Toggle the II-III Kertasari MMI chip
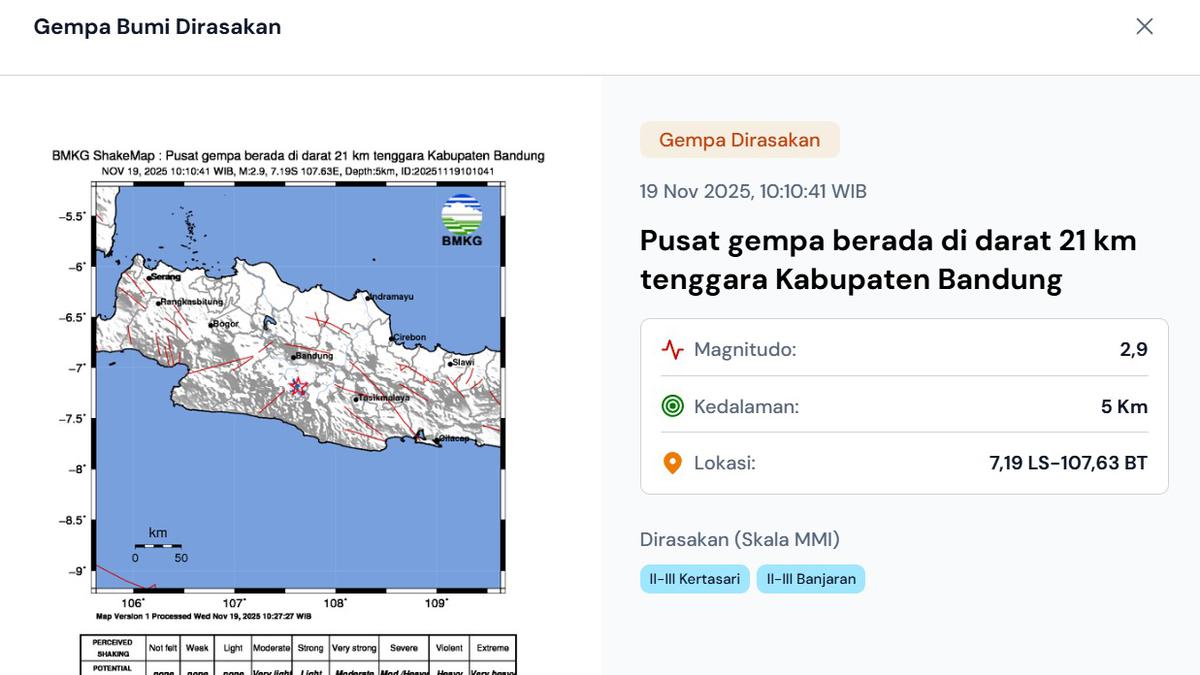The height and width of the screenshot is (675, 1200). pyautogui.click(x=694, y=578)
